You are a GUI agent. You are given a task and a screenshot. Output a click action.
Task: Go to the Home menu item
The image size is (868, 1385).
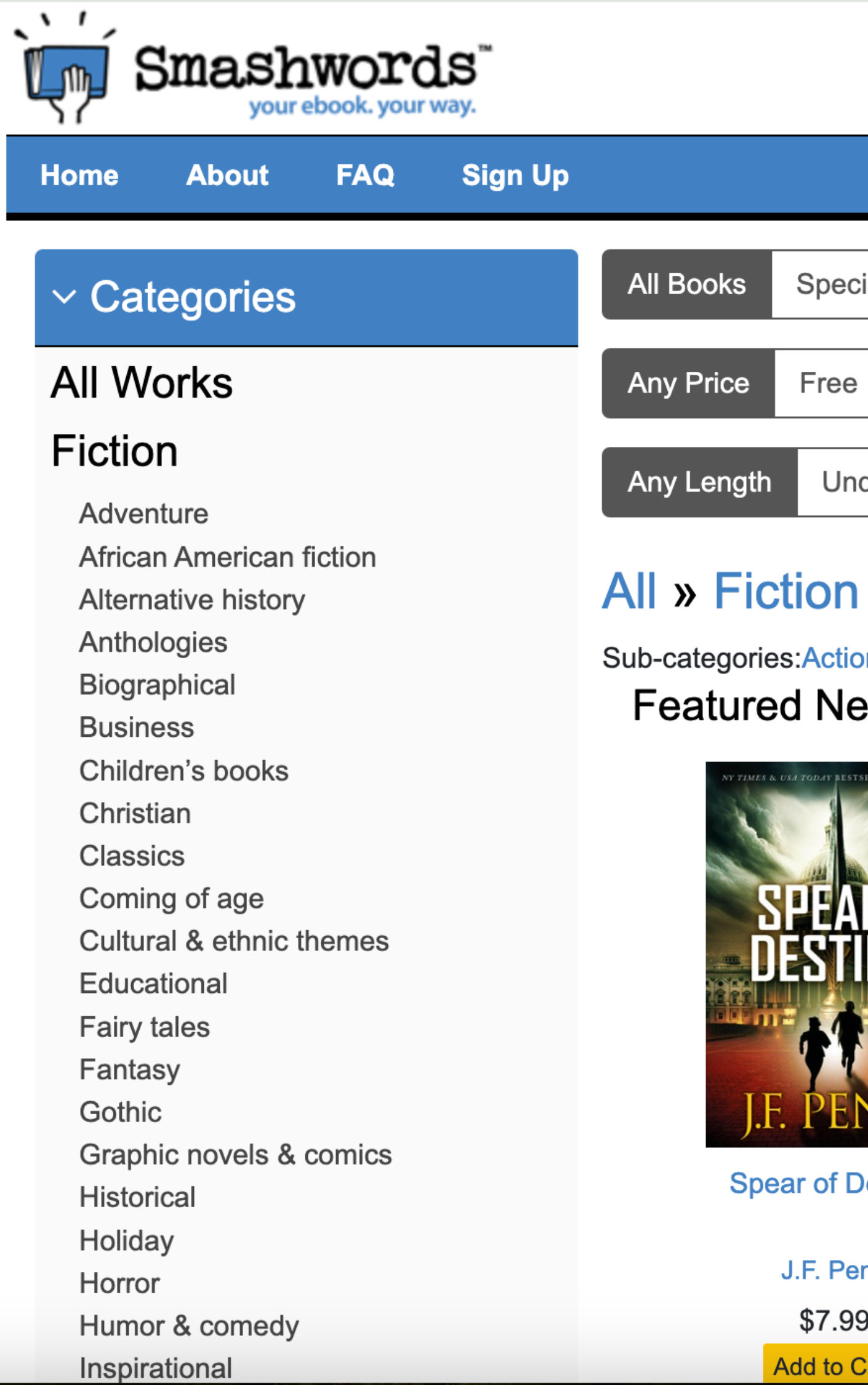click(80, 175)
